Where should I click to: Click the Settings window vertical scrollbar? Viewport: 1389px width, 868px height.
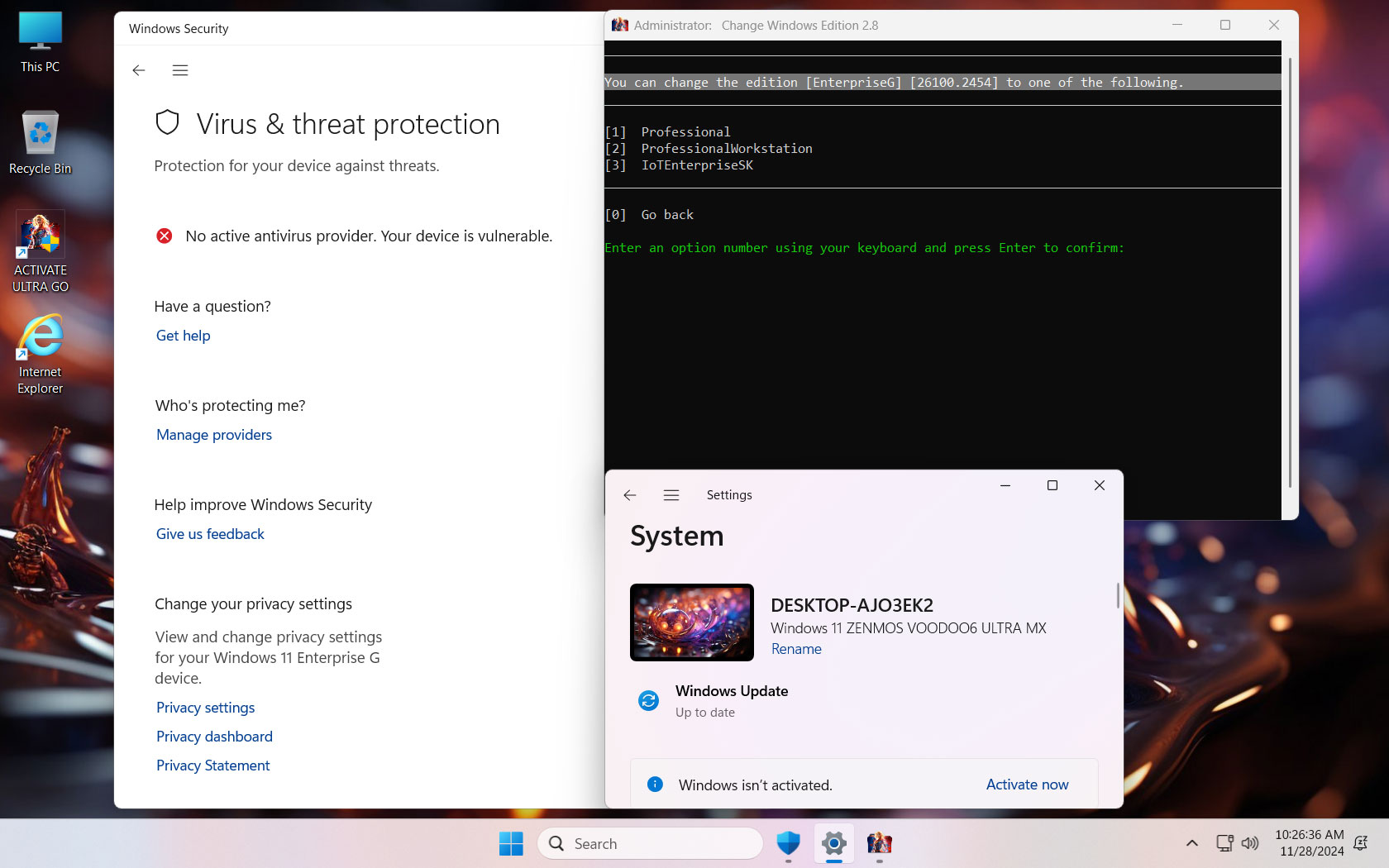pyautogui.click(x=1118, y=595)
